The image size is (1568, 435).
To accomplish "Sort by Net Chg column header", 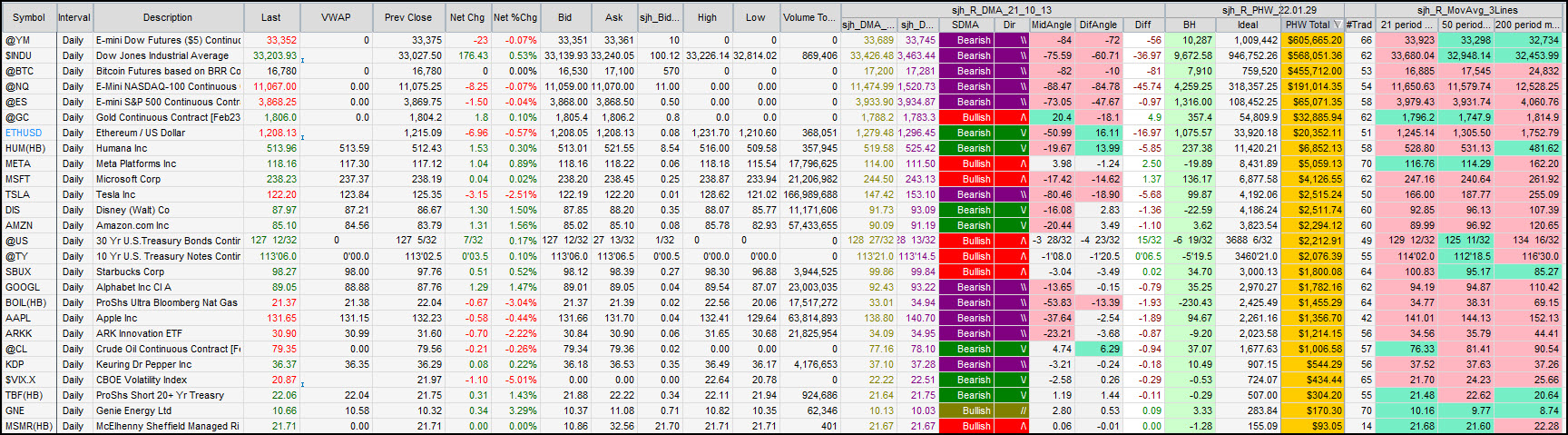I will click(467, 17).
